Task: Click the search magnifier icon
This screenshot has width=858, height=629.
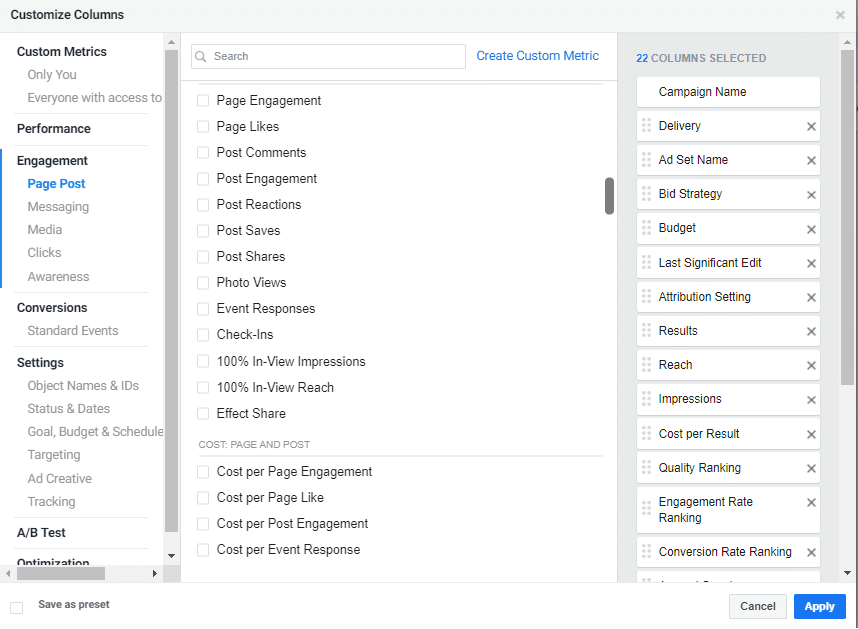Action: coord(201,56)
